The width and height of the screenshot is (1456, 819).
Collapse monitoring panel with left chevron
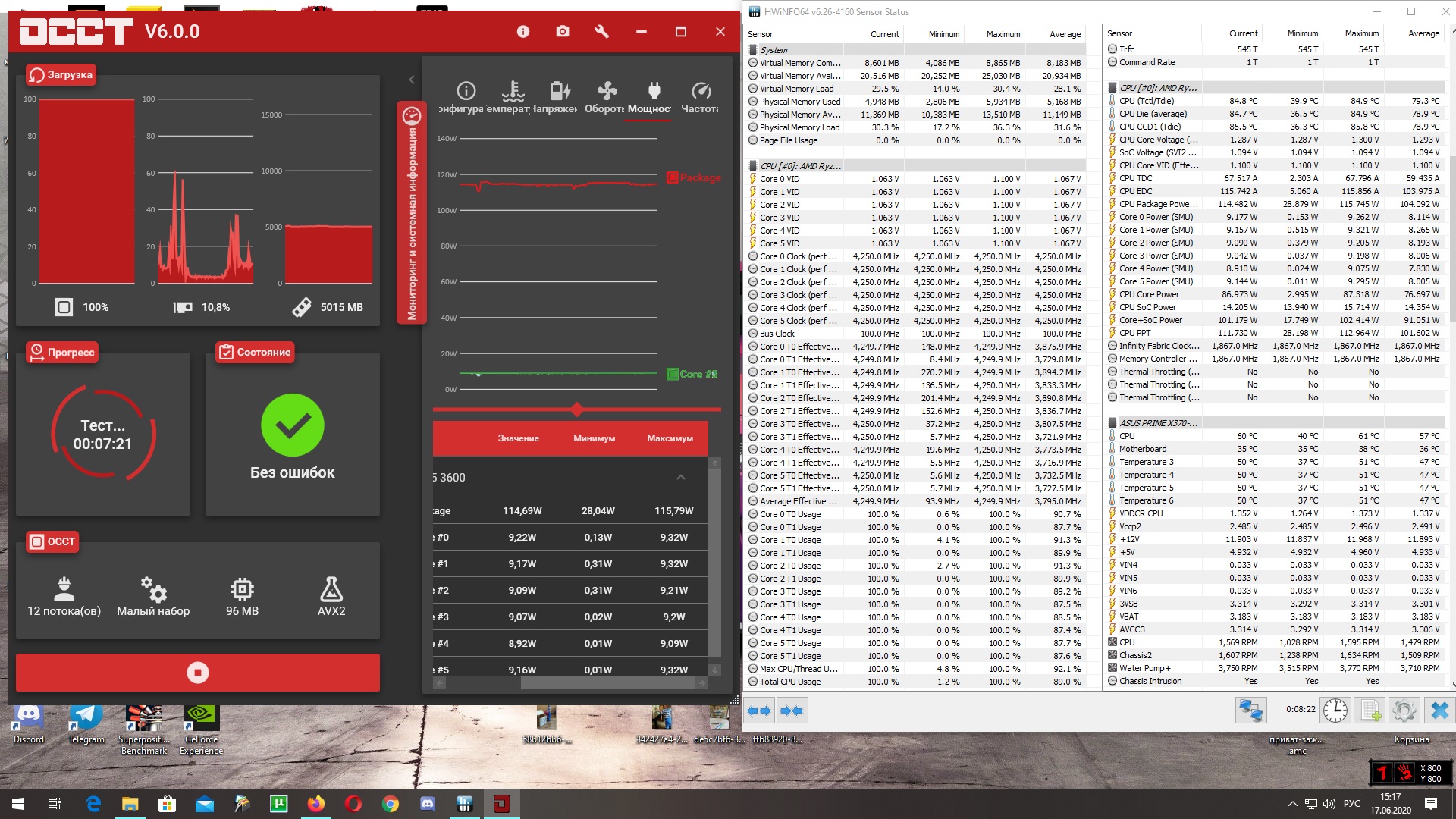tap(411, 80)
